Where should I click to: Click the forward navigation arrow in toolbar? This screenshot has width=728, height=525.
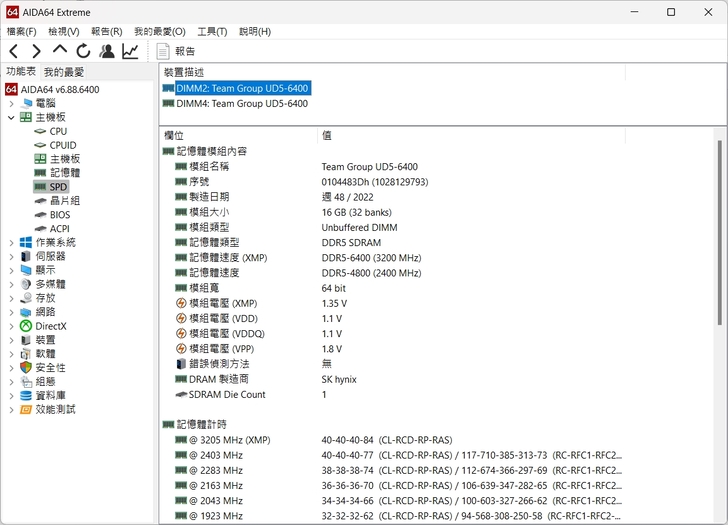(36, 51)
